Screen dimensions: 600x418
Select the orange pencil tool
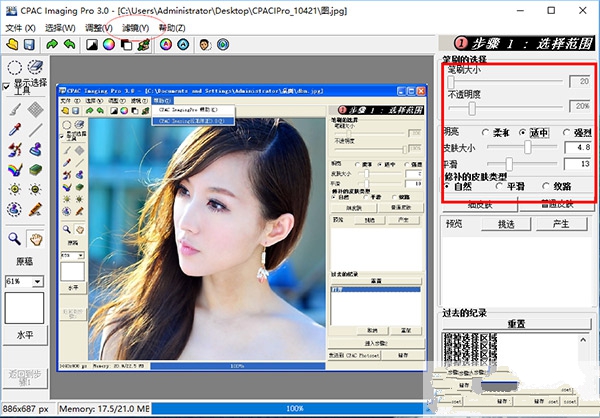tap(35, 209)
